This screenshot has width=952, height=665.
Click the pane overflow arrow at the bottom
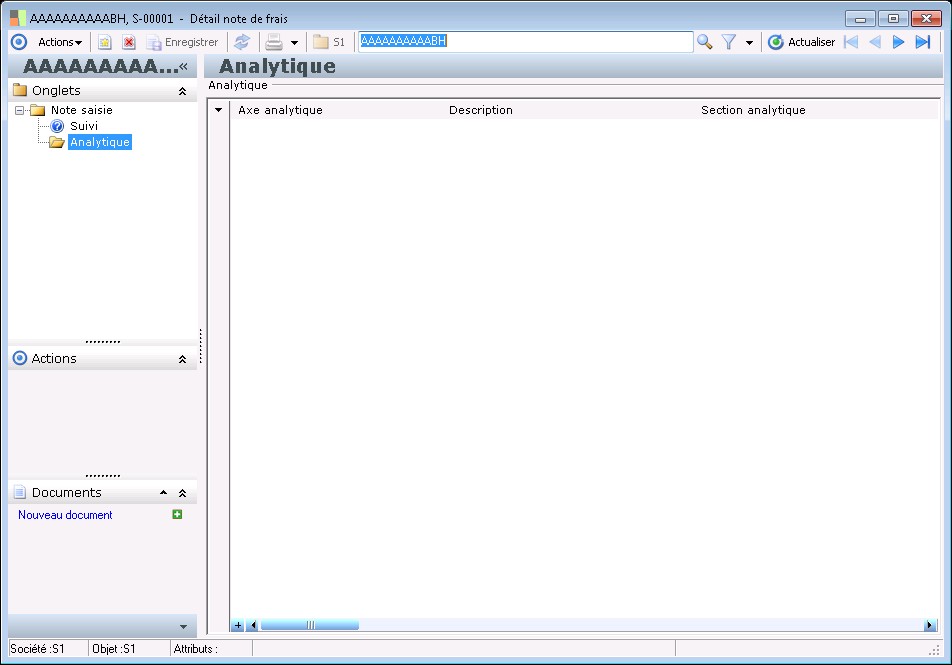[183, 627]
